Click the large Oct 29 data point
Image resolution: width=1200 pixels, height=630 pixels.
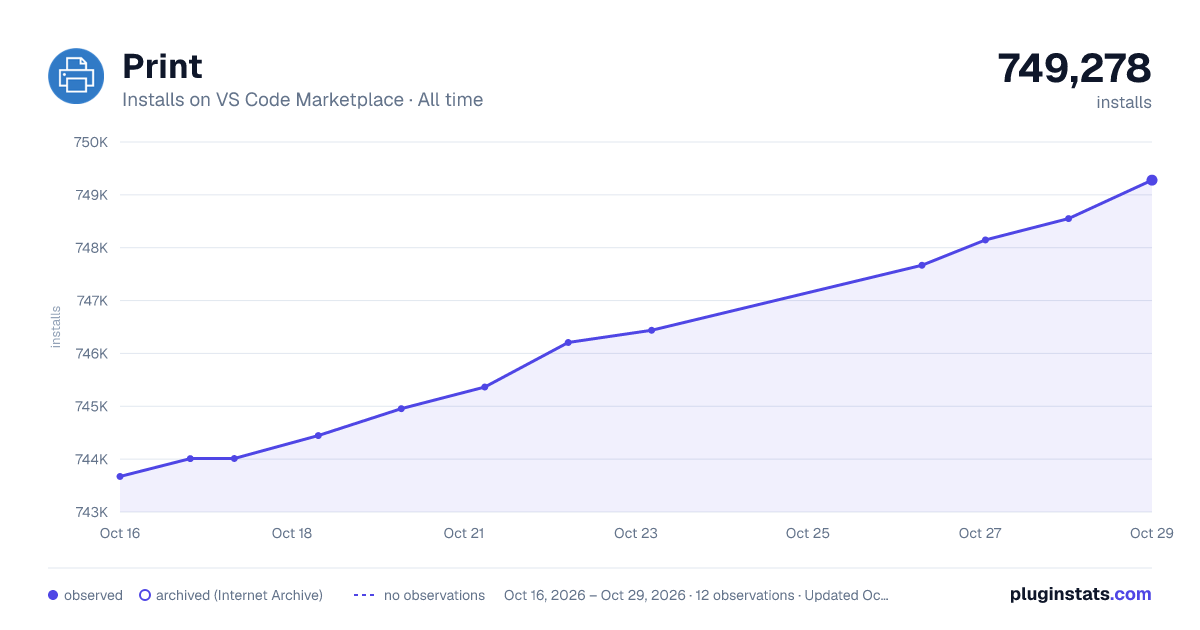coord(1152,180)
